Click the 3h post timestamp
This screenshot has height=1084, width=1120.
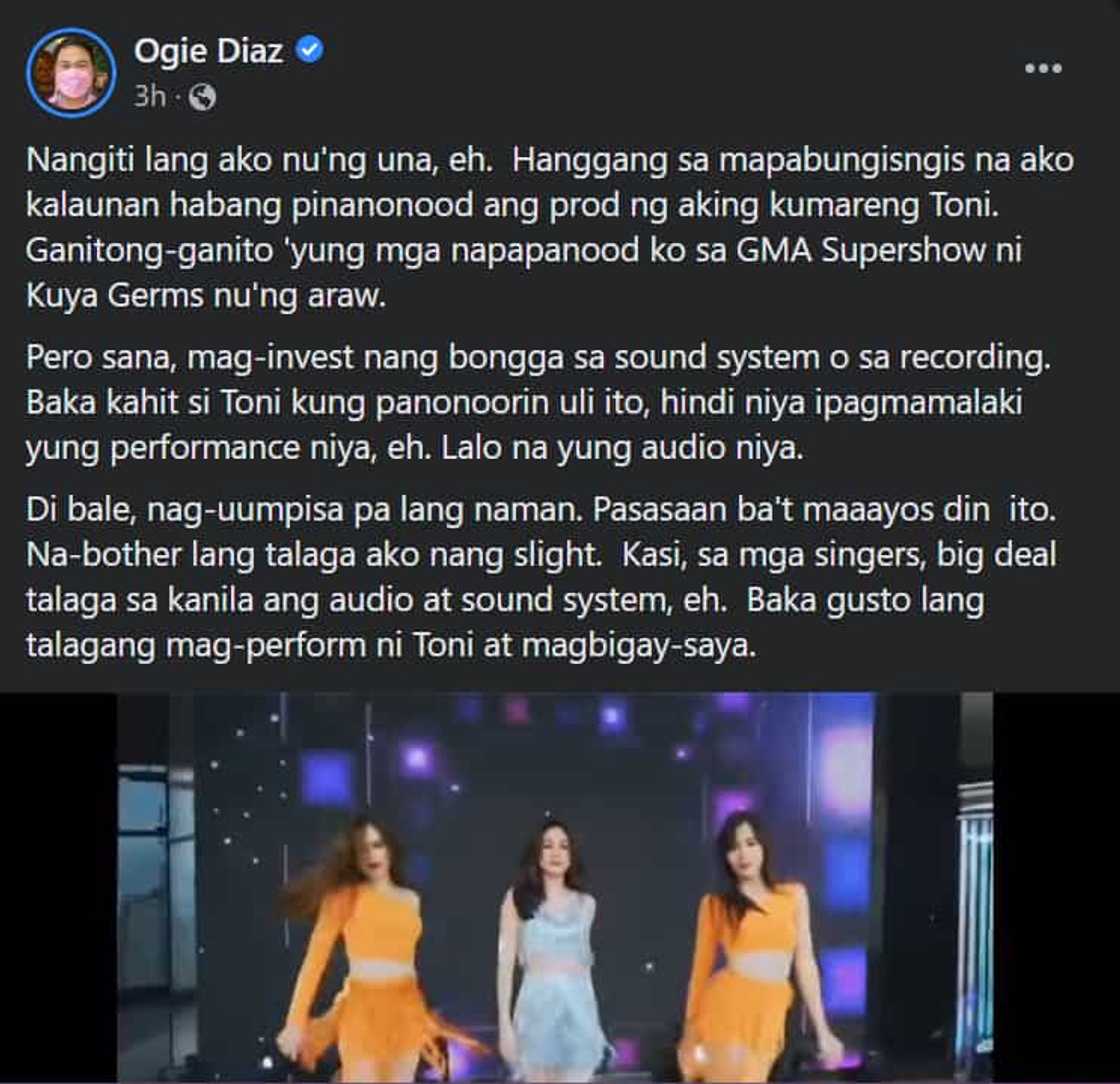pyautogui.click(x=150, y=96)
